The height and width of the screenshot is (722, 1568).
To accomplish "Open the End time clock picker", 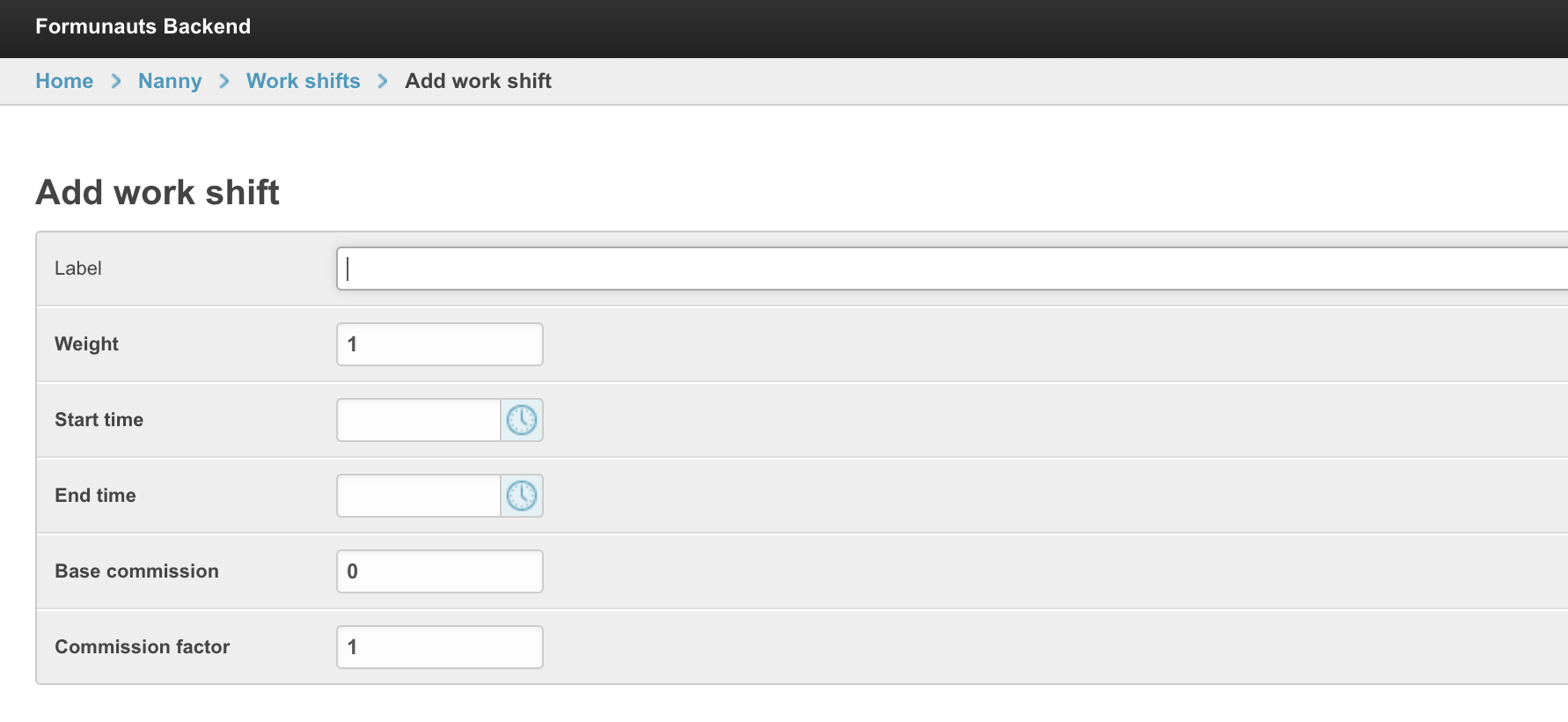I will click(x=522, y=496).
